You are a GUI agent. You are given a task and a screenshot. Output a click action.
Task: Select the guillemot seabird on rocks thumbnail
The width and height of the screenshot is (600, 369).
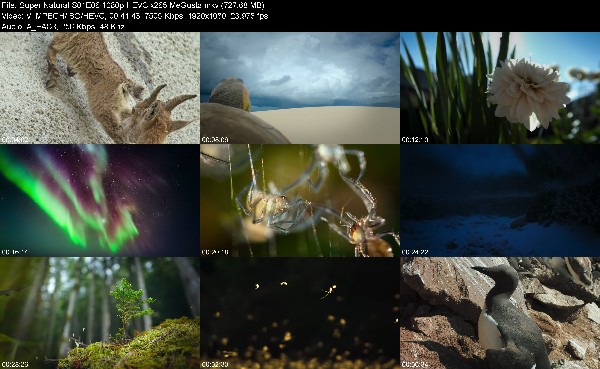(x=500, y=313)
